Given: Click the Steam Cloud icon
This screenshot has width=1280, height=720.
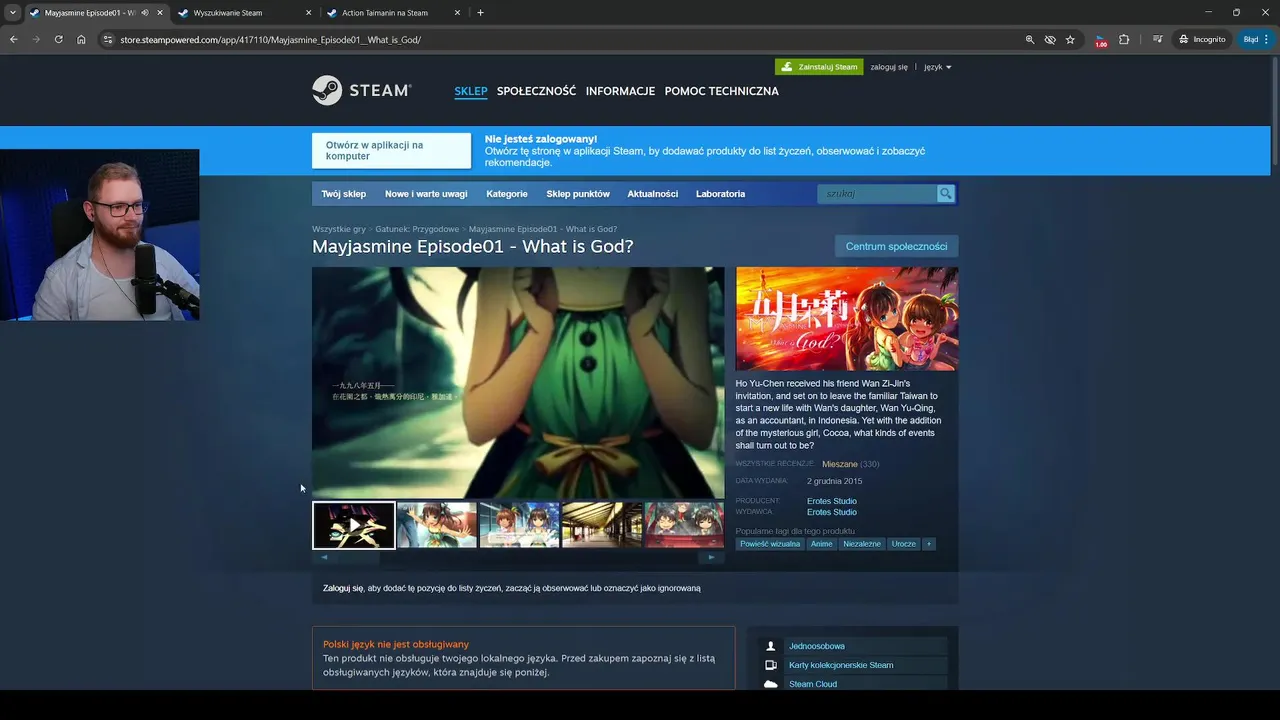Looking at the screenshot, I should (770, 684).
